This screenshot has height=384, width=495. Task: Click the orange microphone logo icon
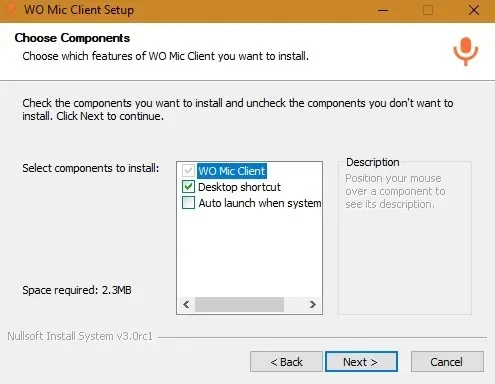coord(466,52)
